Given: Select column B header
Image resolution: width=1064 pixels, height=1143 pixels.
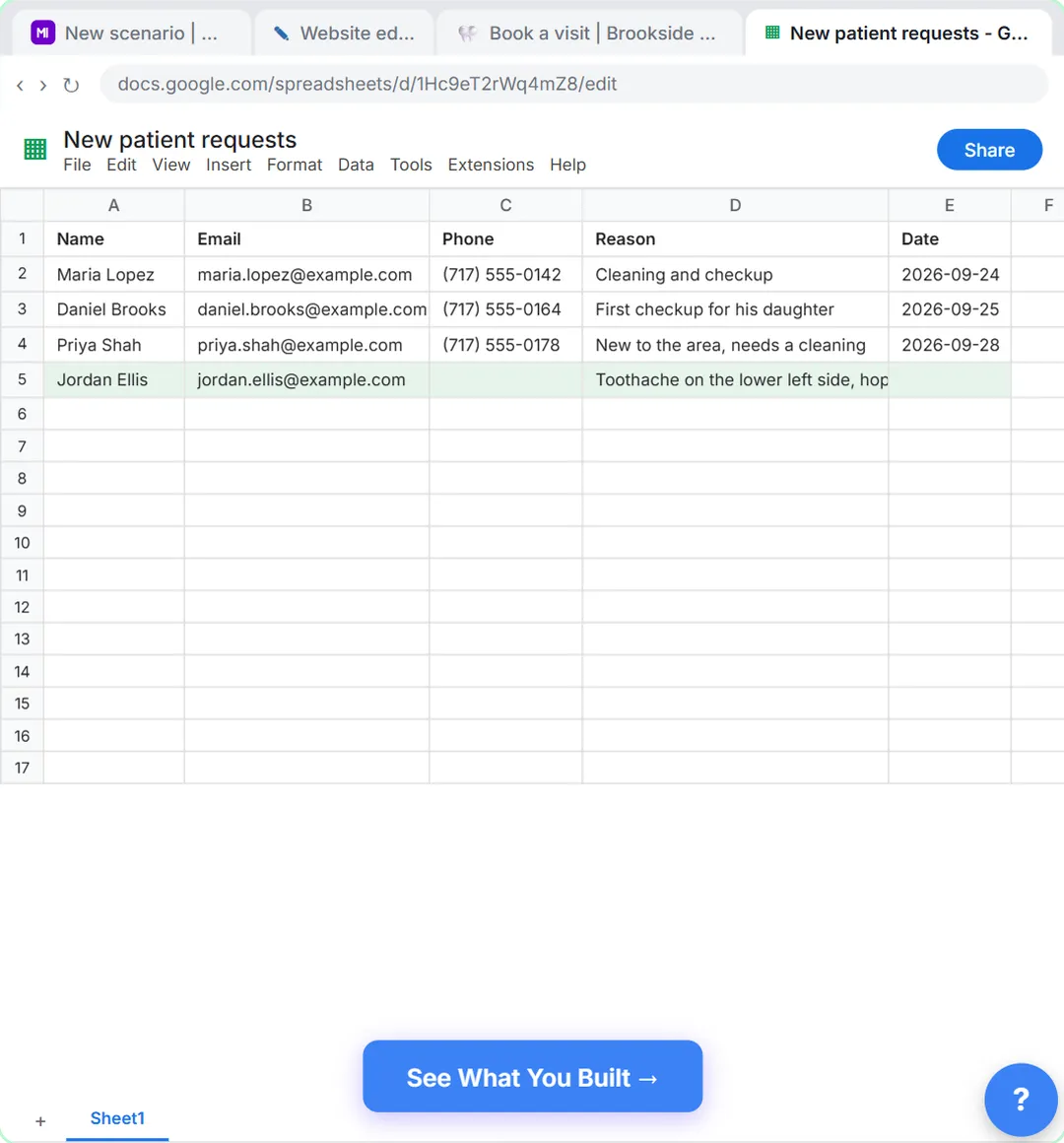Looking at the screenshot, I should [x=306, y=206].
